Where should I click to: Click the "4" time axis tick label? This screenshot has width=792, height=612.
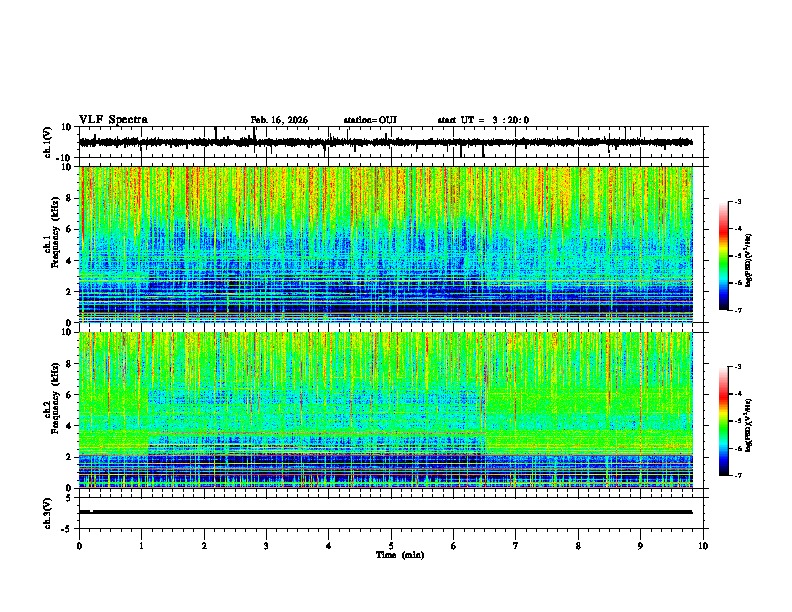pos(329,546)
